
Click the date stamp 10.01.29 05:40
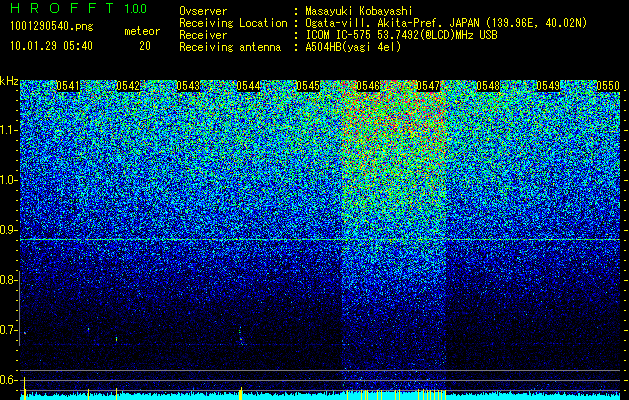pyautogui.click(x=51, y=46)
